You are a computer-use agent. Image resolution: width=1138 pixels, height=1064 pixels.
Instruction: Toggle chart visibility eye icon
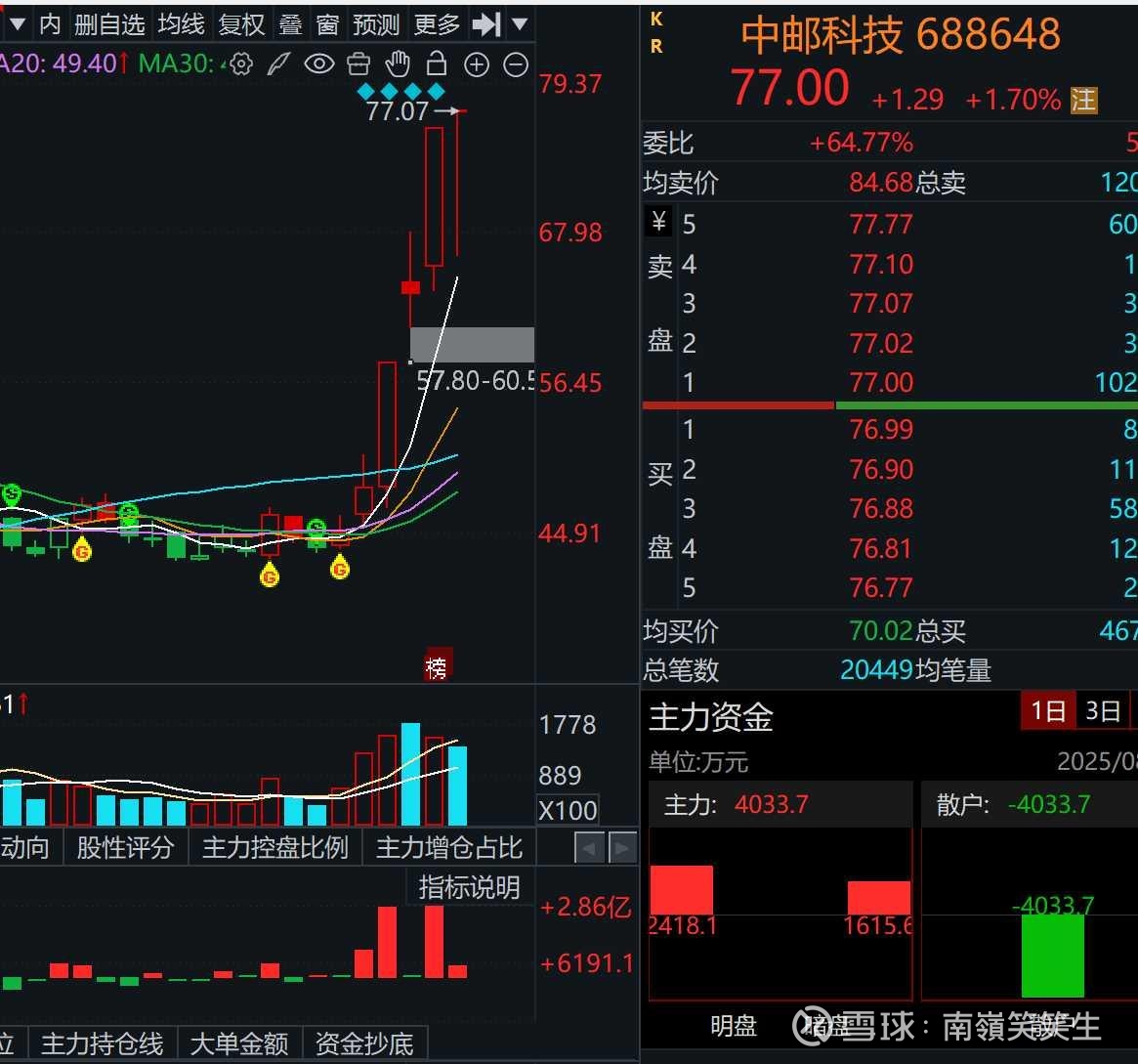319,64
